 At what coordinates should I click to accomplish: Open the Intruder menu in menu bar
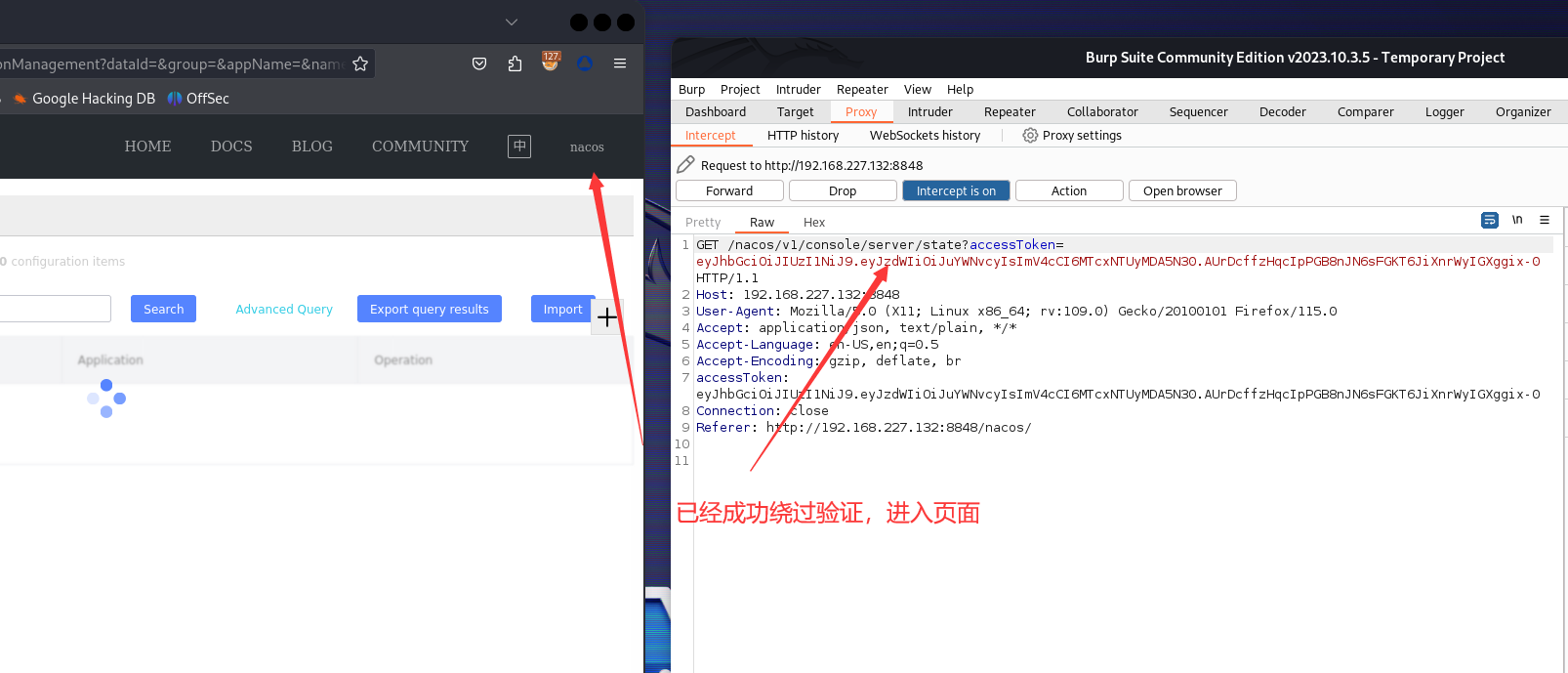click(x=799, y=90)
